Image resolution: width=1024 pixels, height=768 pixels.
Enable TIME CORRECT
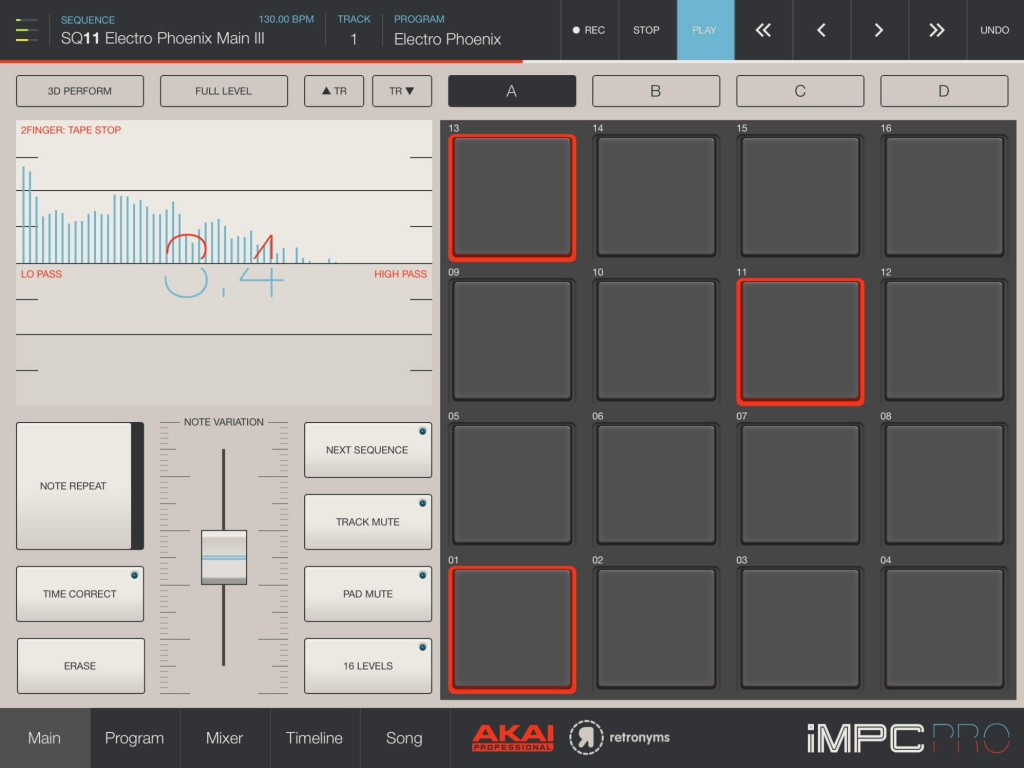point(80,593)
